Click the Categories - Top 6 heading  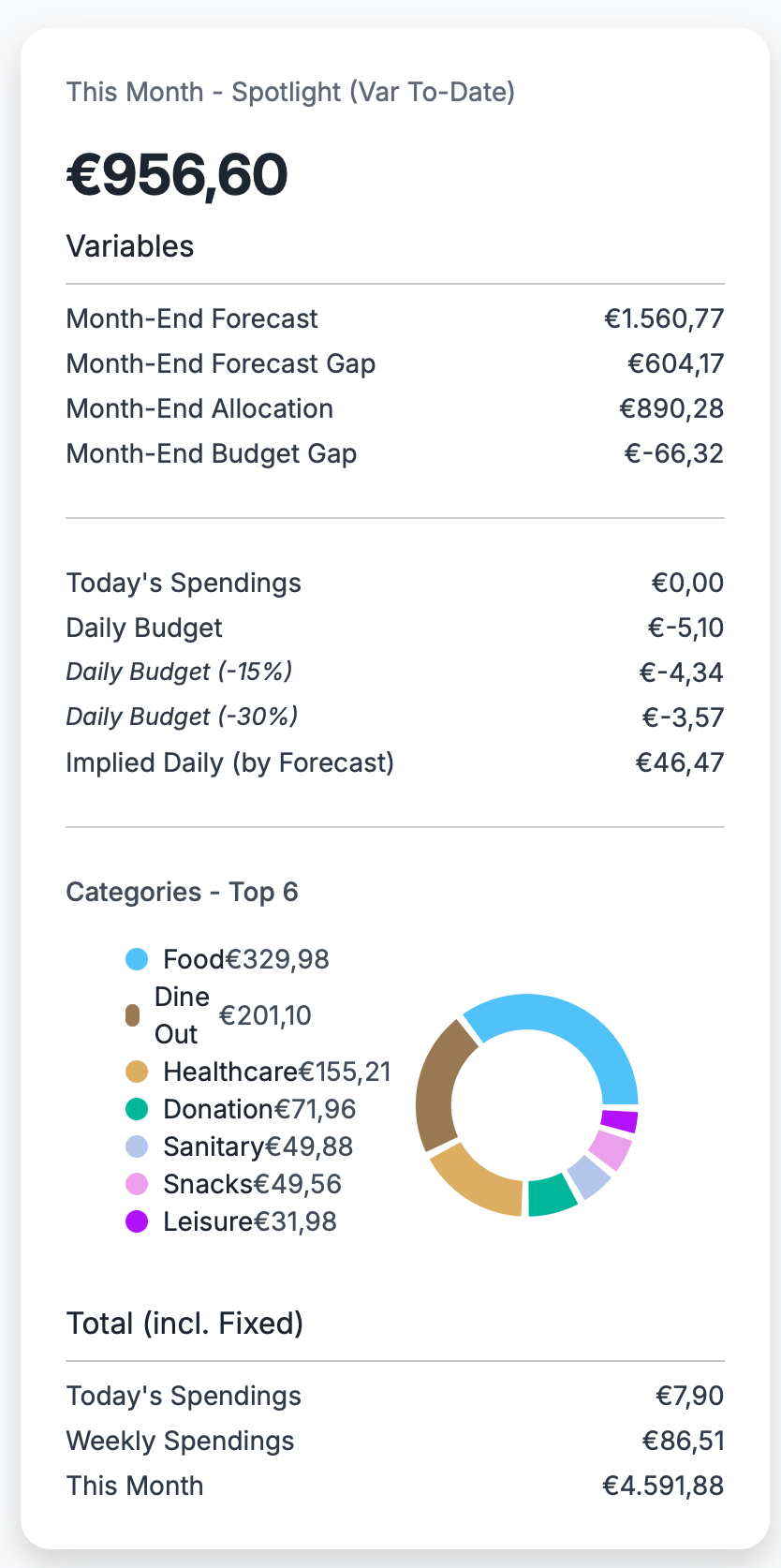[182, 892]
